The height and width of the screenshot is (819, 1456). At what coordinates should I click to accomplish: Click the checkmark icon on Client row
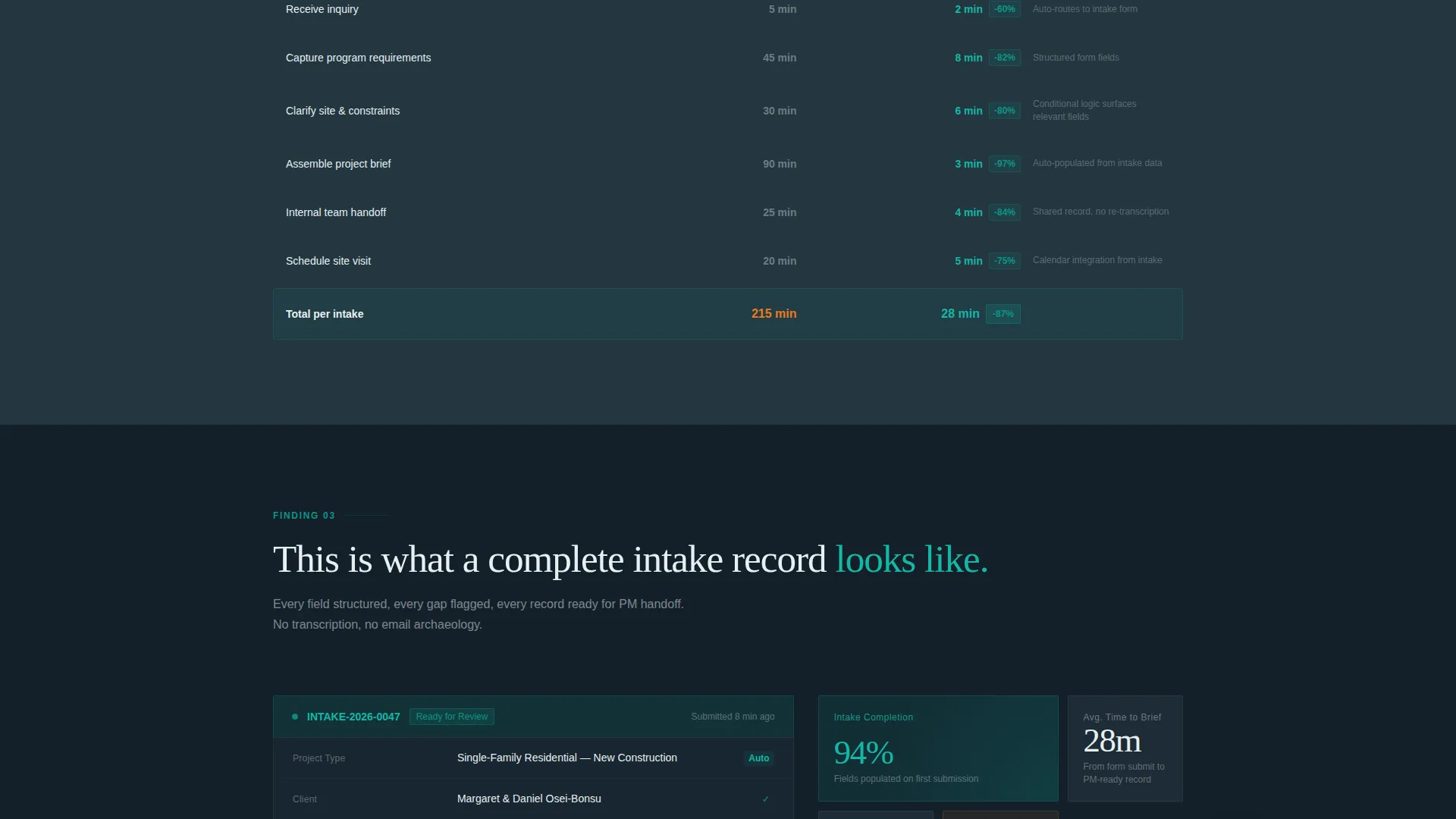[766, 799]
